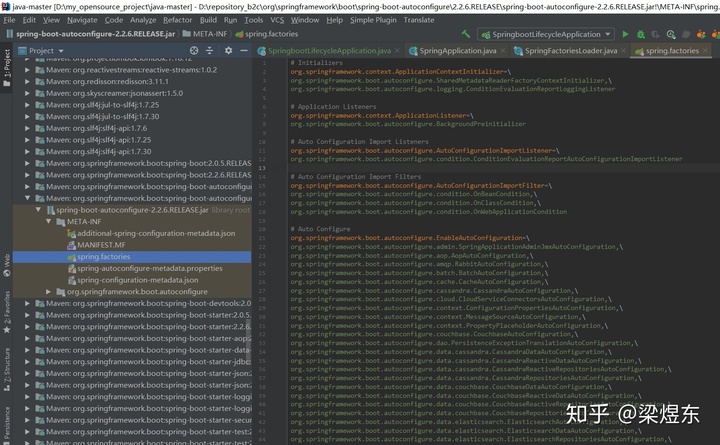Open the Translate menu
Screen dimensions: 720x445
[419, 20]
